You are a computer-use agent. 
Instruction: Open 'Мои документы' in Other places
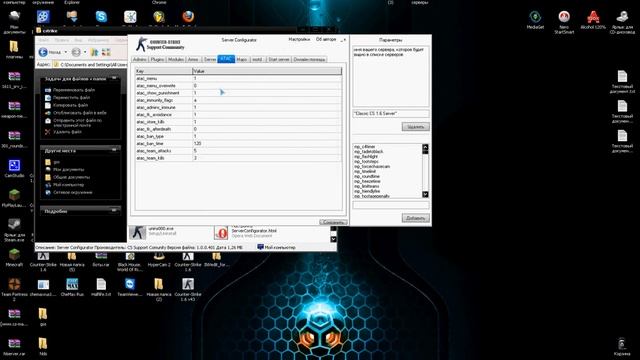(x=69, y=169)
